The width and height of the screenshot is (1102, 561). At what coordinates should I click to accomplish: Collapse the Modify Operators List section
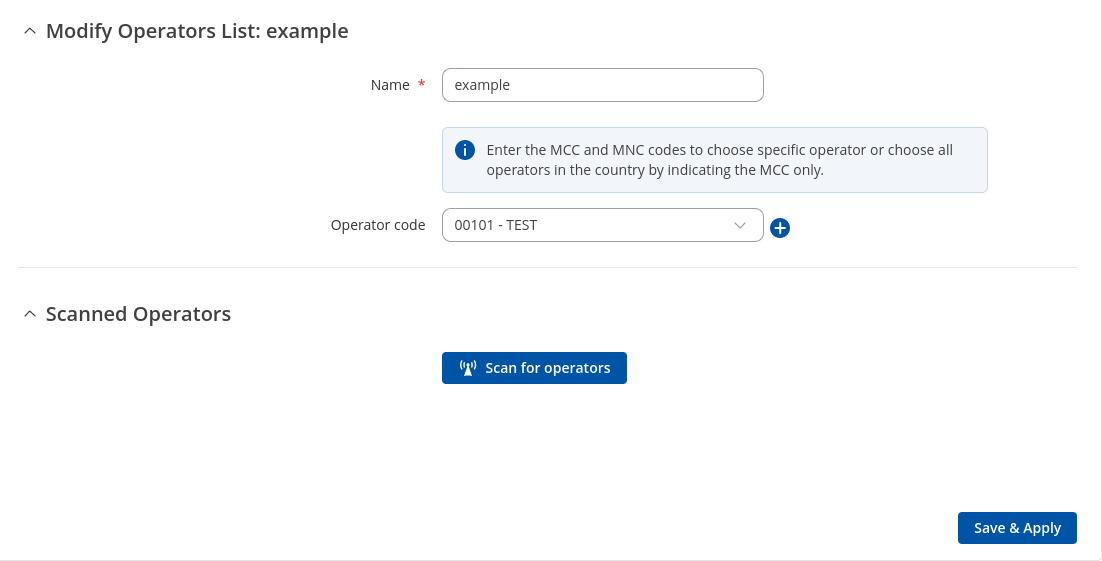[29, 32]
